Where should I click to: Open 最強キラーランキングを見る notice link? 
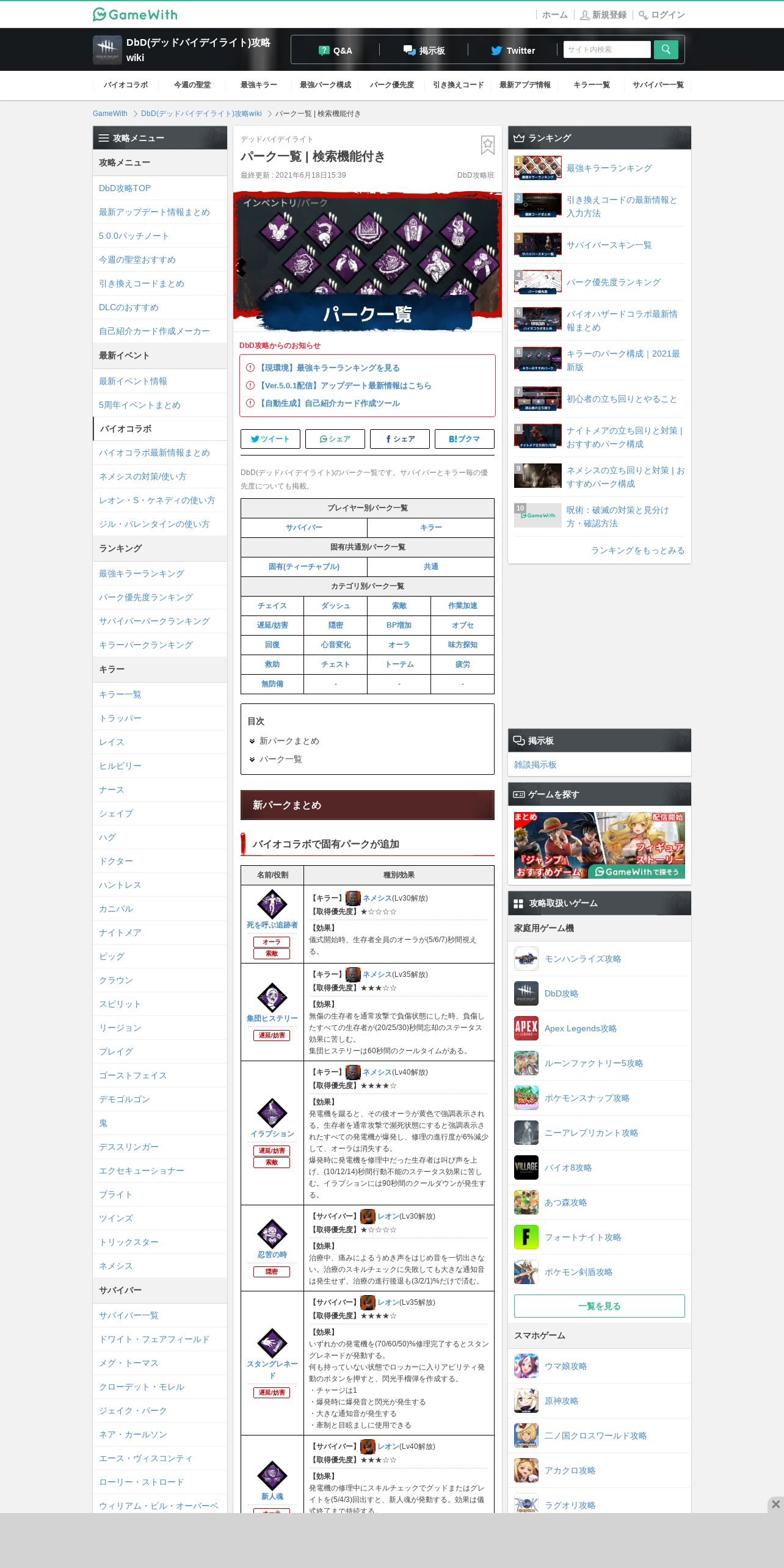click(329, 368)
